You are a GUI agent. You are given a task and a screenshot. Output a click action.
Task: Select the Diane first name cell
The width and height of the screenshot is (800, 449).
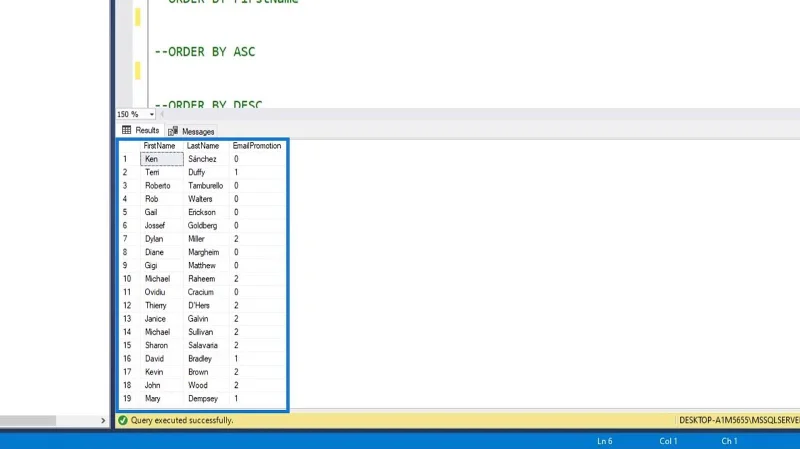point(162,252)
